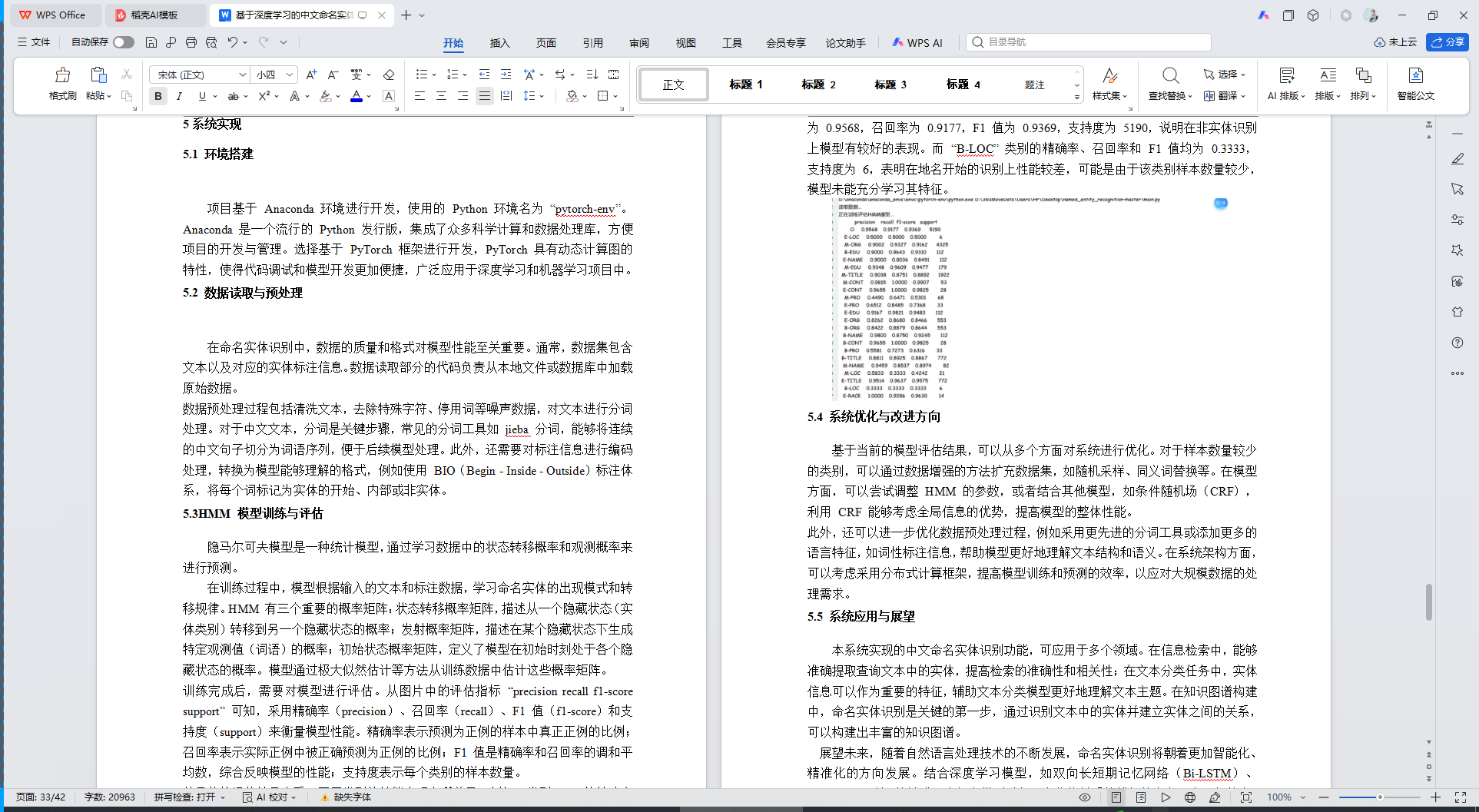Open the View (视图) ribbon tab
The image size is (1479, 812).
[x=686, y=43]
